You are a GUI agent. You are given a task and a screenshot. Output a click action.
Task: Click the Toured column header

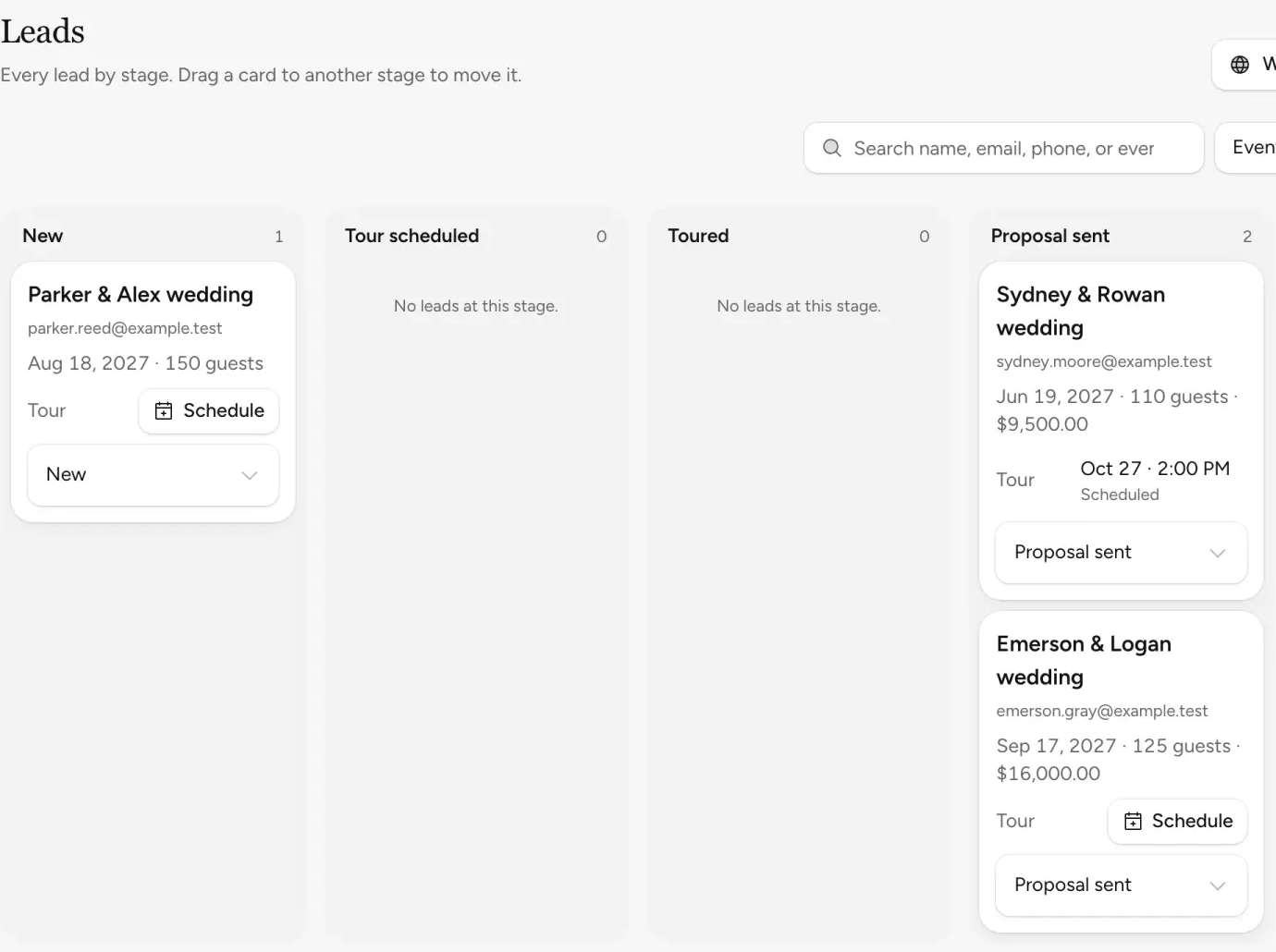pyautogui.click(x=699, y=237)
